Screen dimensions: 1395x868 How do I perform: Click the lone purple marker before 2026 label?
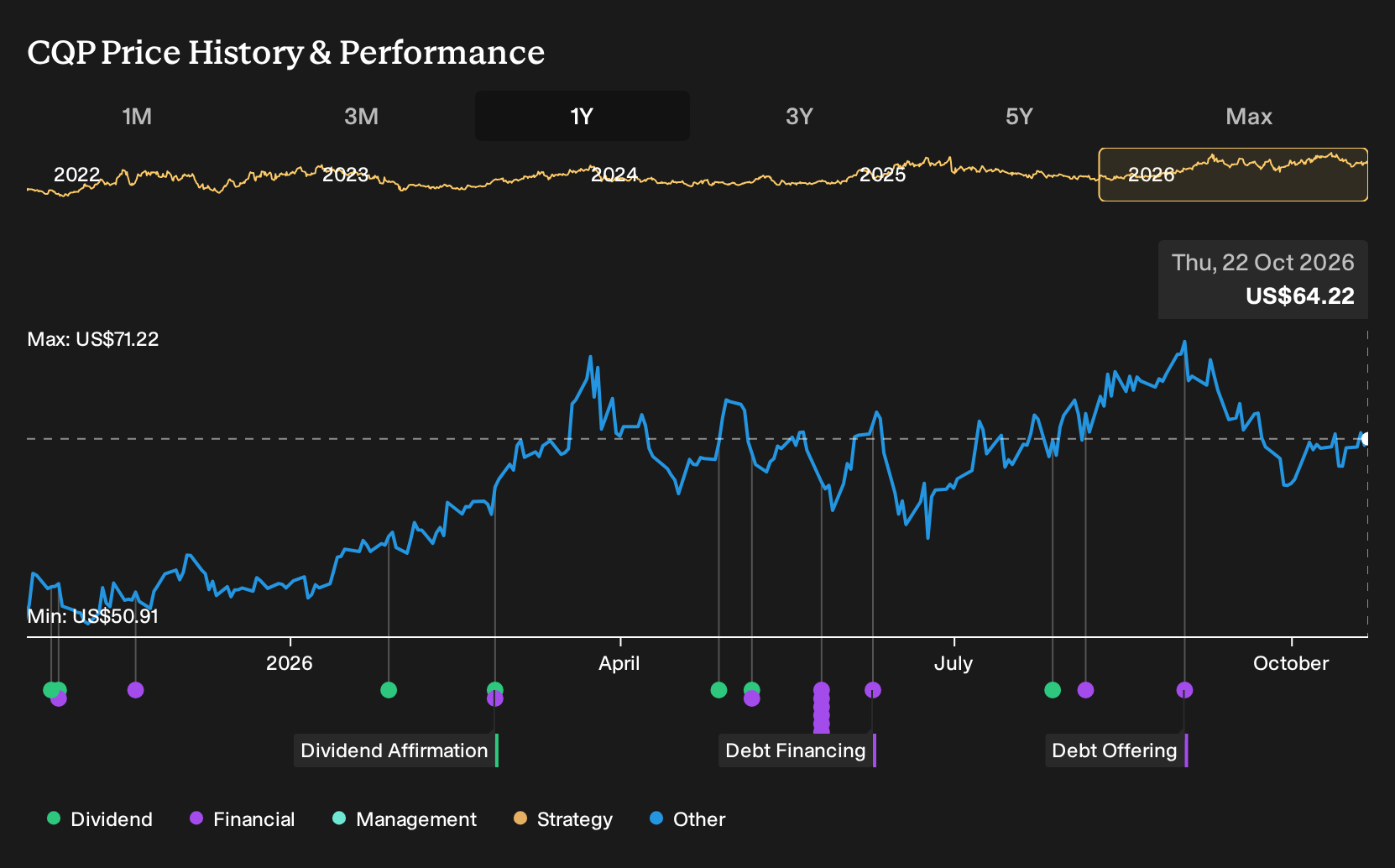pyautogui.click(x=135, y=690)
